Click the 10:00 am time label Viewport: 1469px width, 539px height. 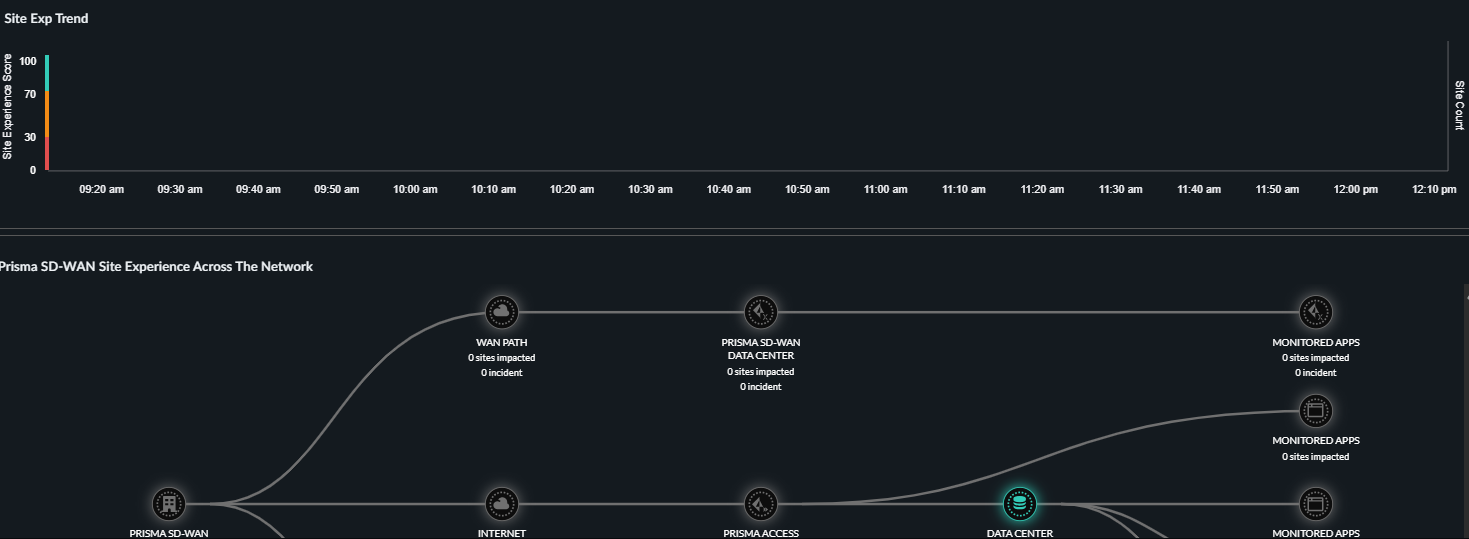(415, 189)
